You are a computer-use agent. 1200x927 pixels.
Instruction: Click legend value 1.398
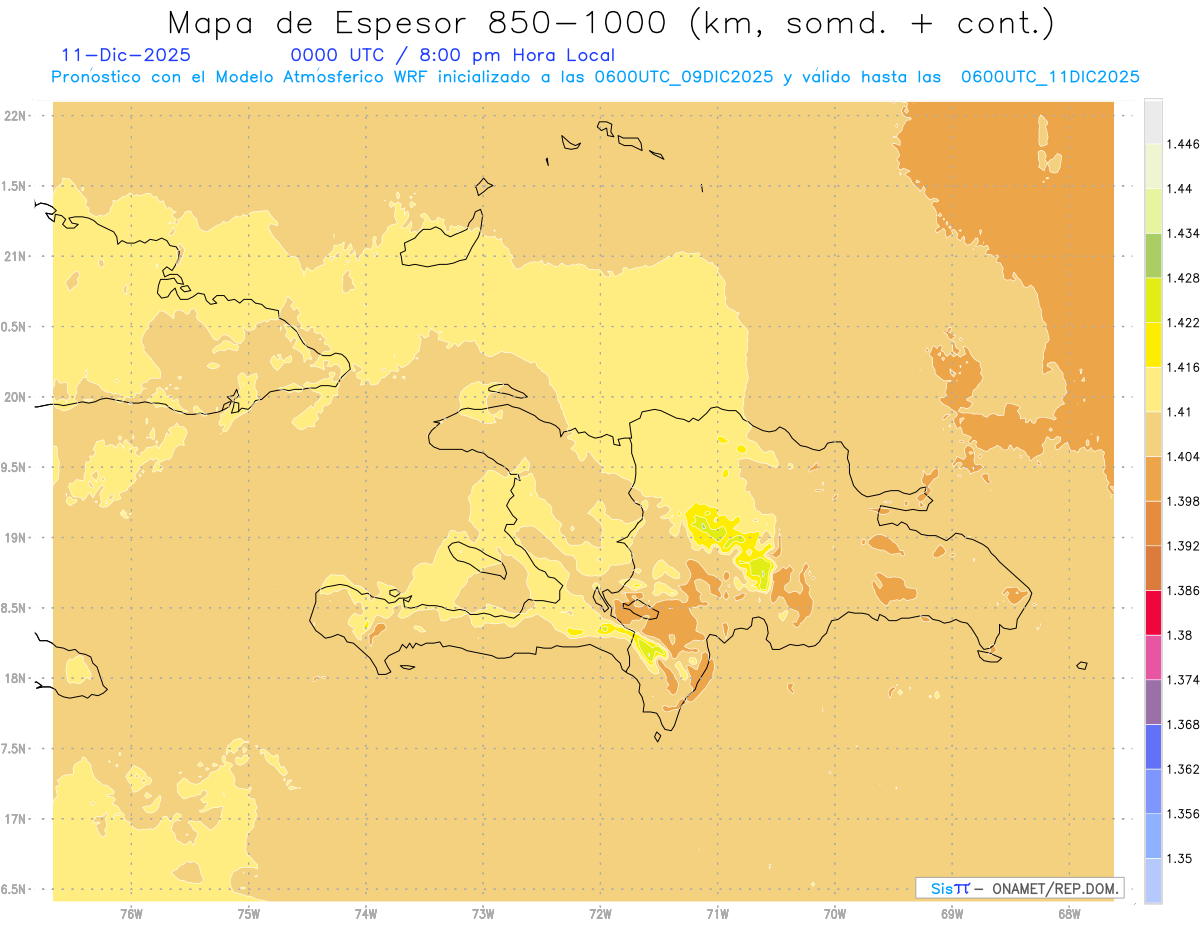coord(1184,501)
